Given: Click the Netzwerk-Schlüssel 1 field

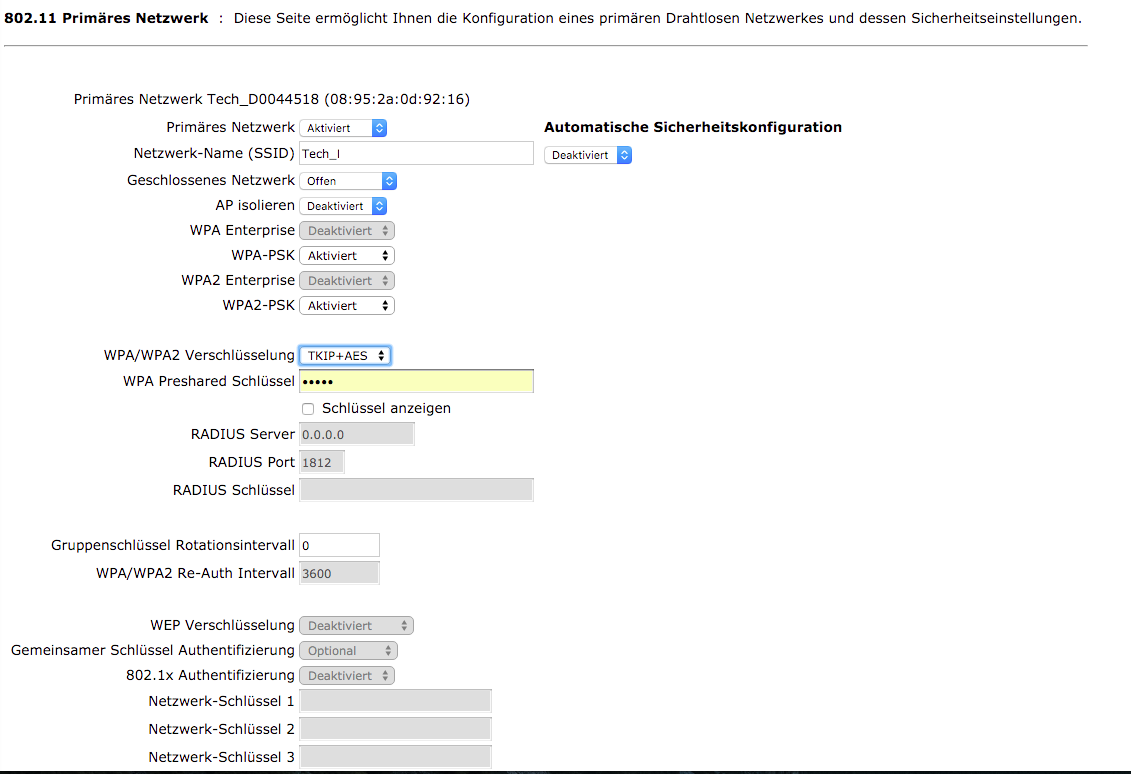Looking at the screenshot, I should pos(395,701).
